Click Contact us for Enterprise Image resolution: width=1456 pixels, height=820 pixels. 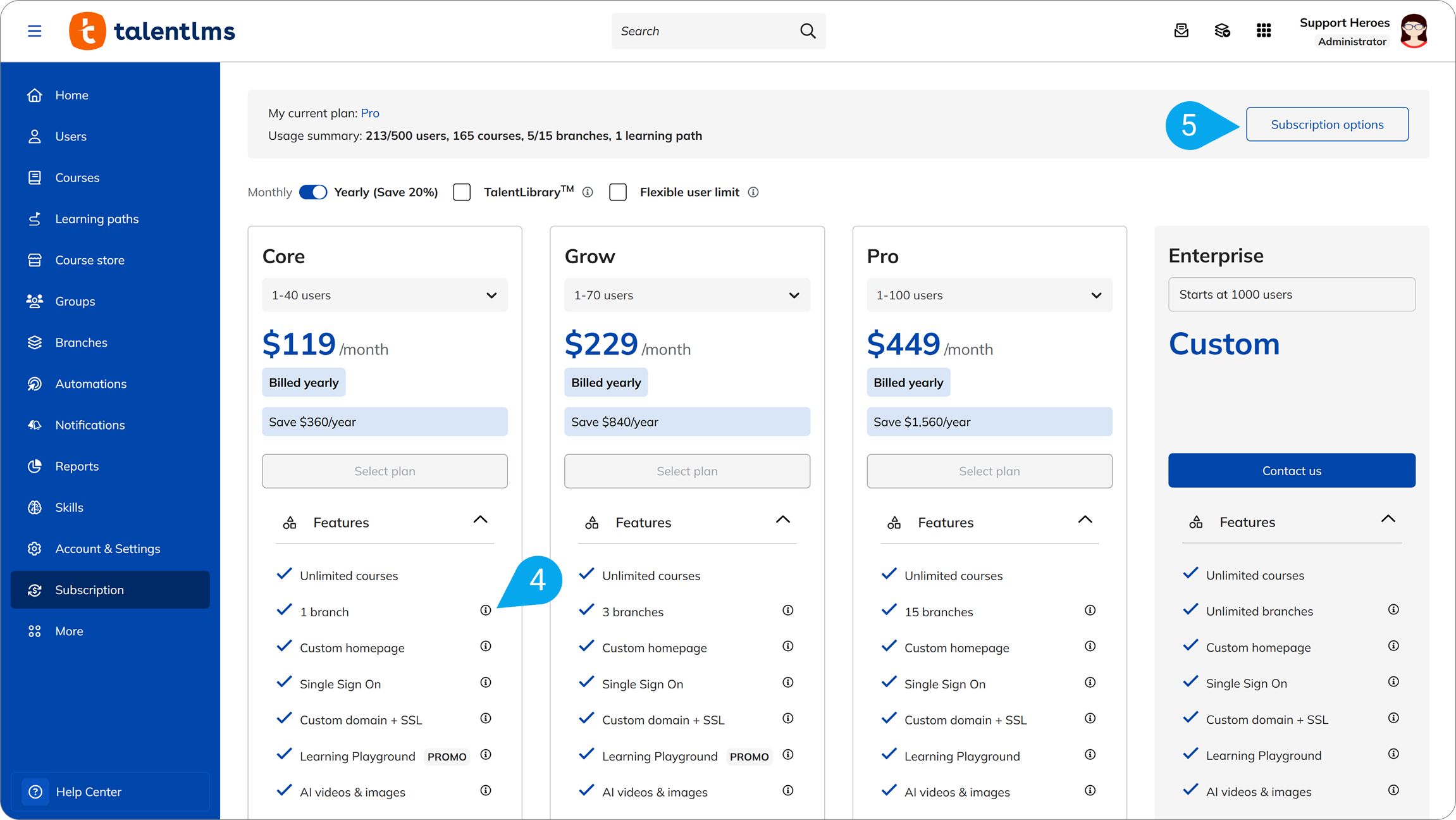[1292, 471]
